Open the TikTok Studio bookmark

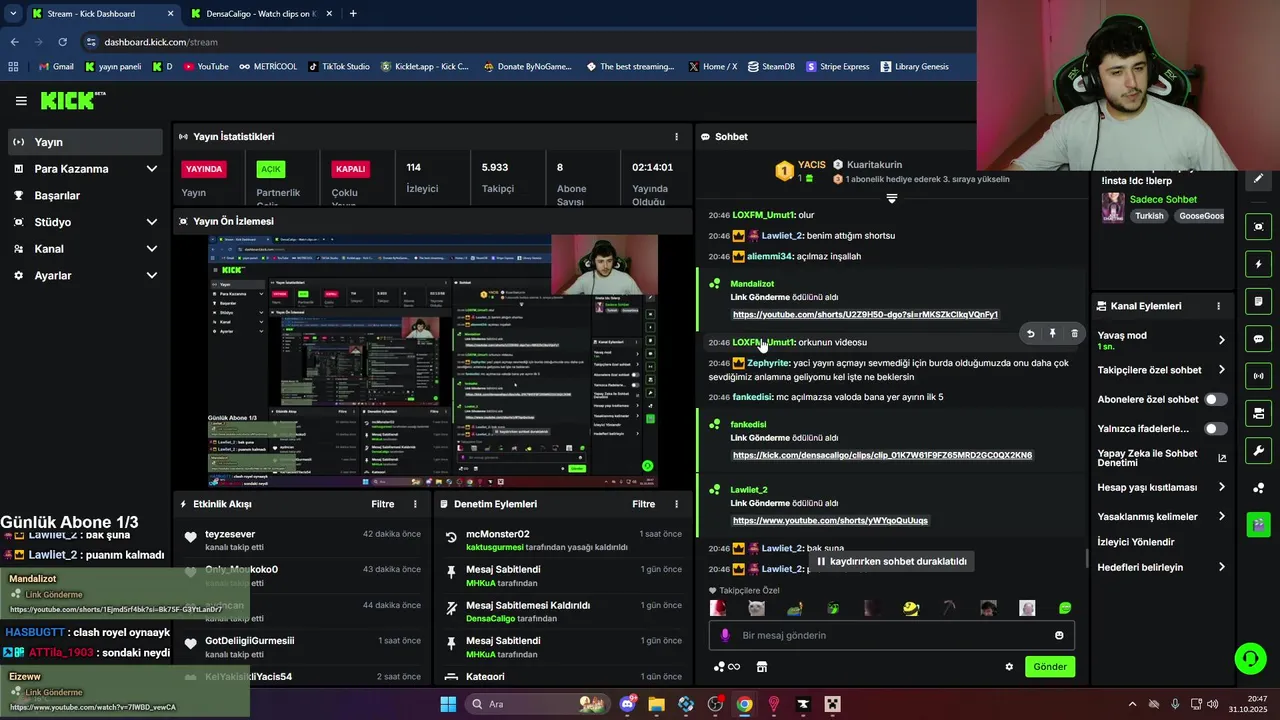click(x=338, y=67)
